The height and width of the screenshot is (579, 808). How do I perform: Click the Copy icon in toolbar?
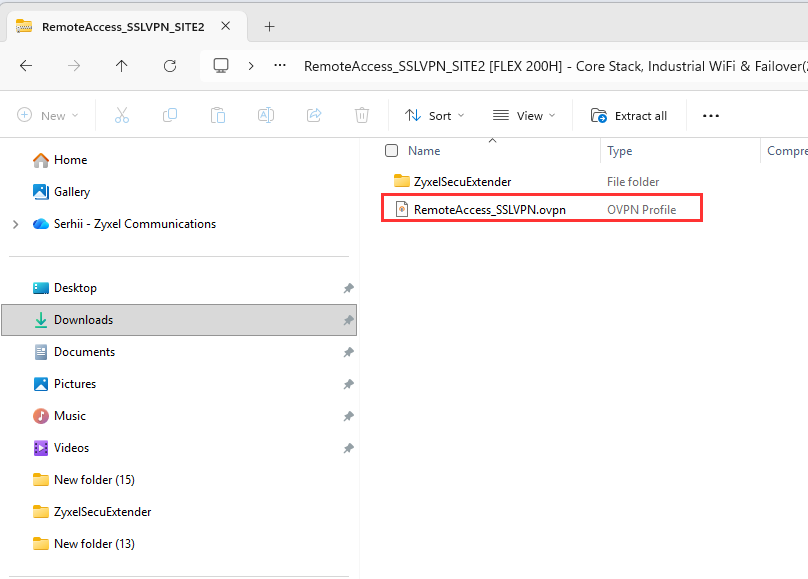(x=170, y=115)
